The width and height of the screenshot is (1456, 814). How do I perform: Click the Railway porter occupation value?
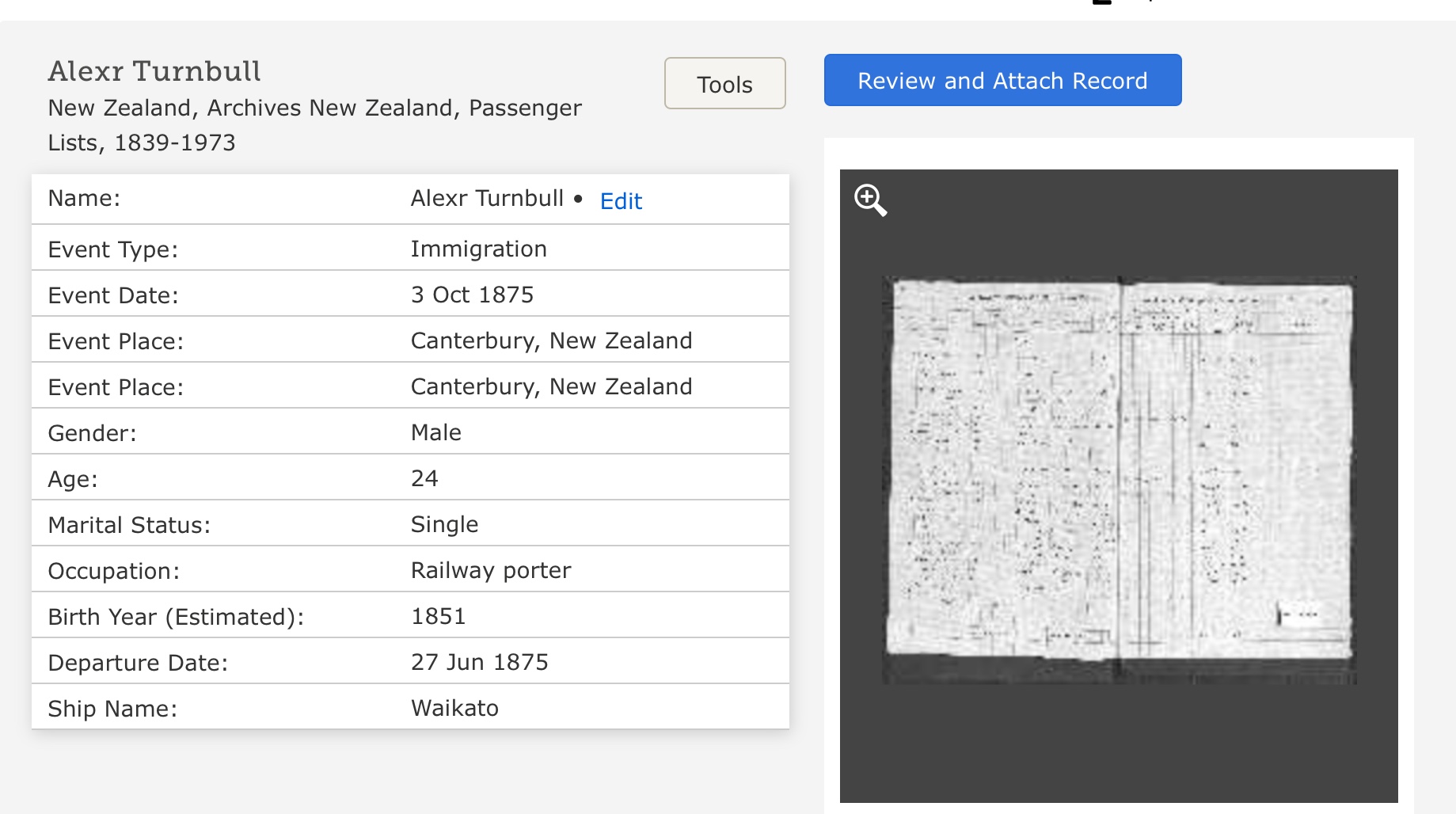point(491,570)
